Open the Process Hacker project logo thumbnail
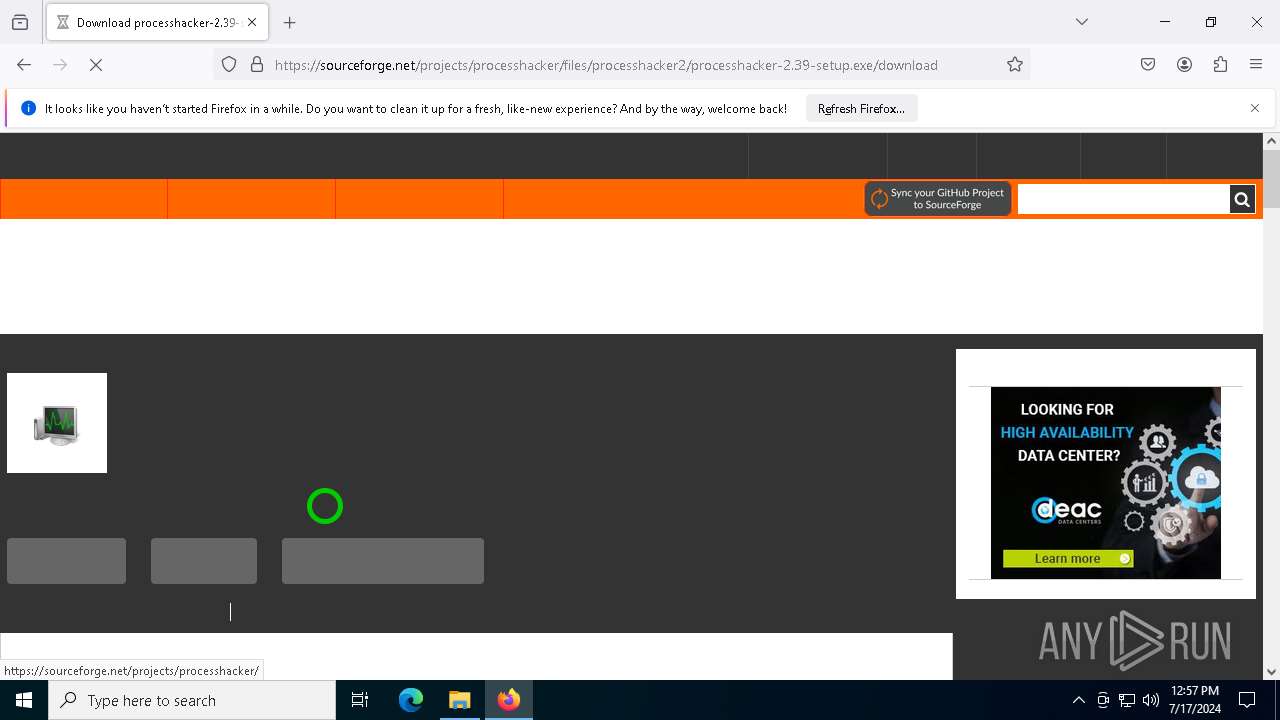 click(x=57, y=423)
